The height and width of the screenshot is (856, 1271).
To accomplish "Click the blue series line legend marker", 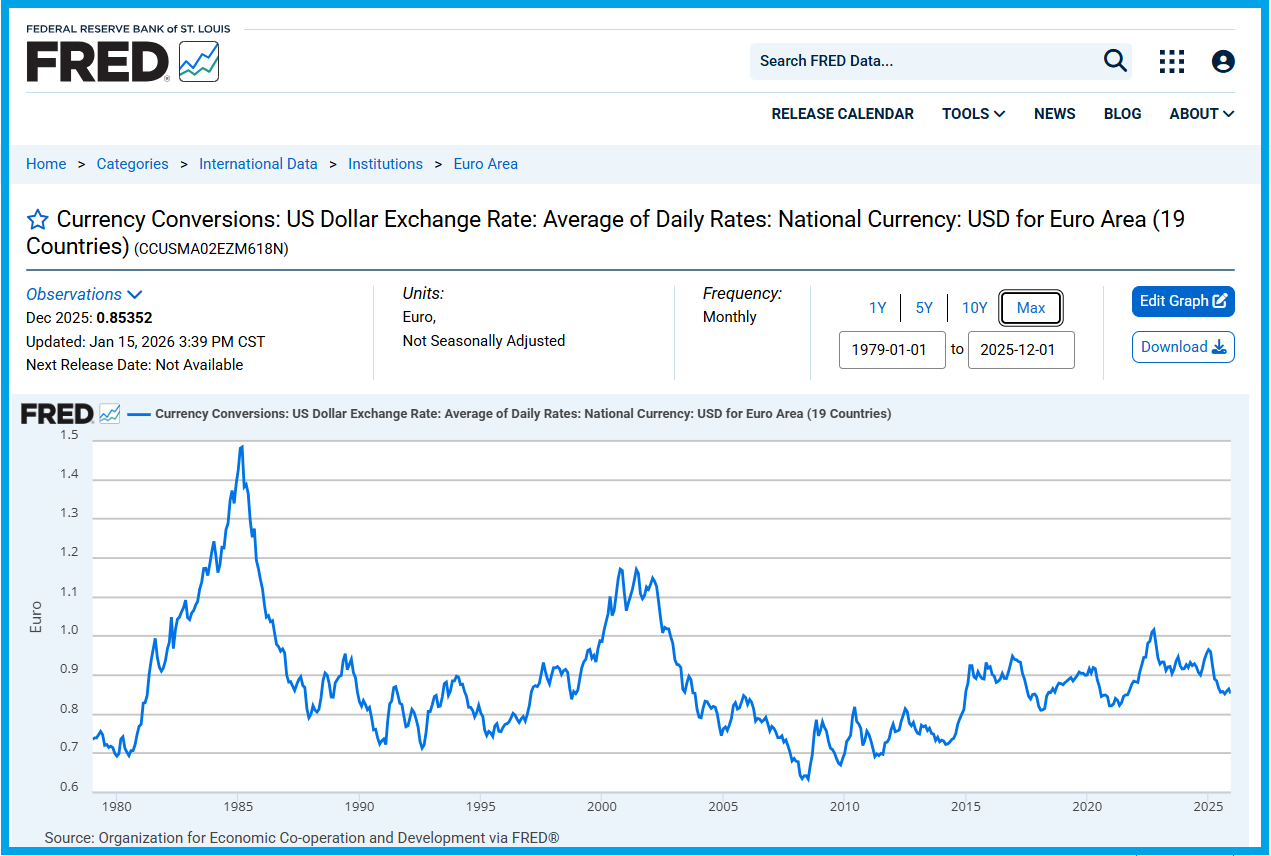I will [x=139, y=414].
